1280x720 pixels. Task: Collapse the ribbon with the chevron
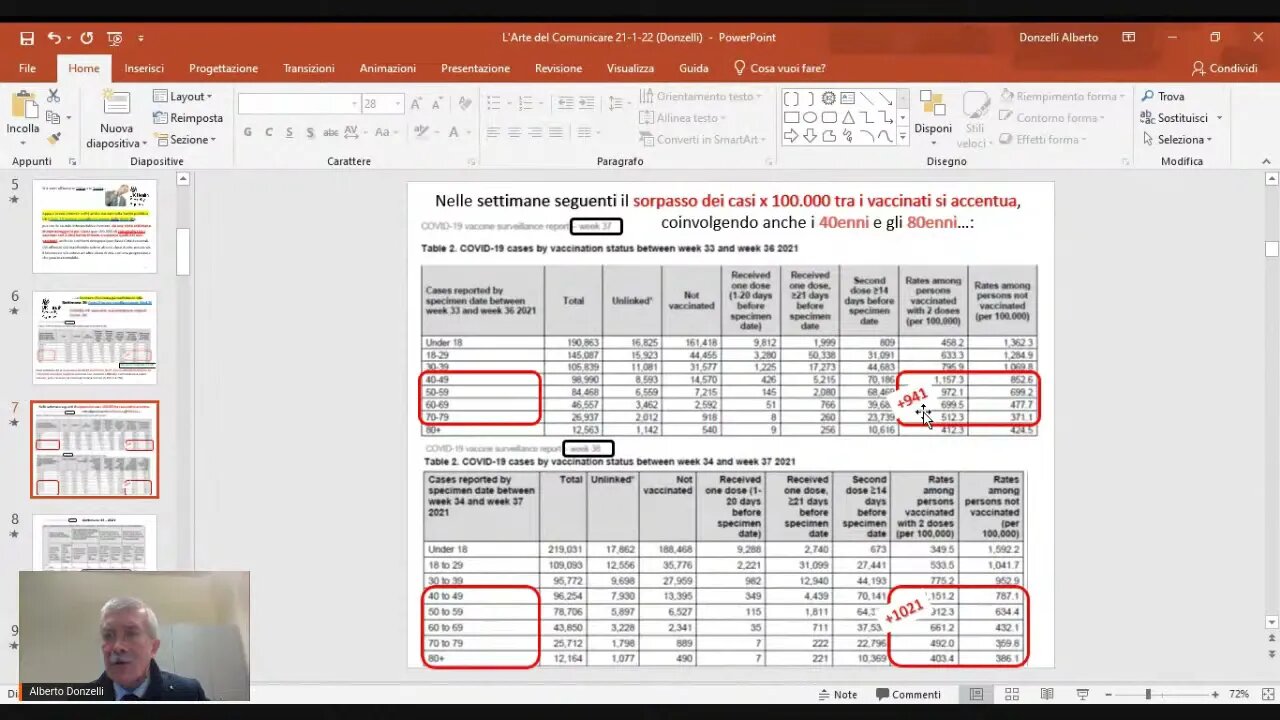click(x=1267, y=161)
